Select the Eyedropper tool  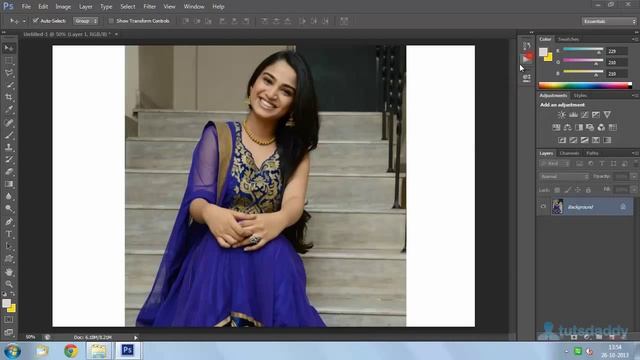[x=9, y=110]
